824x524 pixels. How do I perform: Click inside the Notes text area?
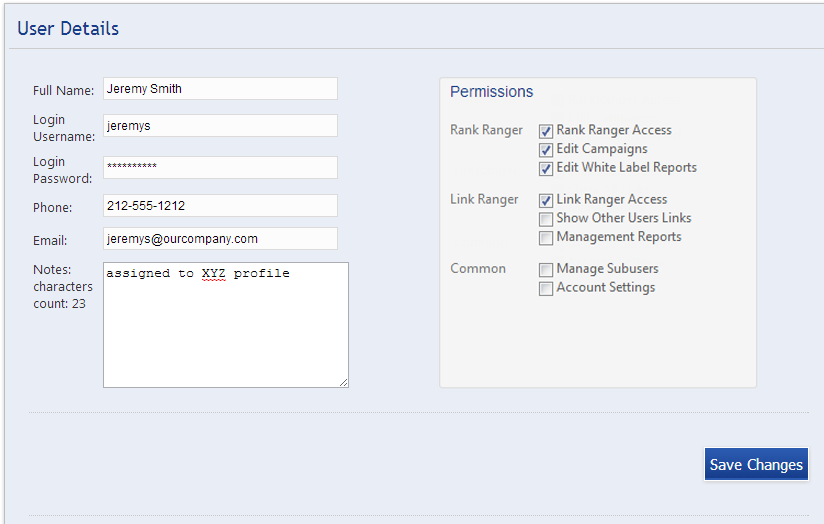click(225, 330)
